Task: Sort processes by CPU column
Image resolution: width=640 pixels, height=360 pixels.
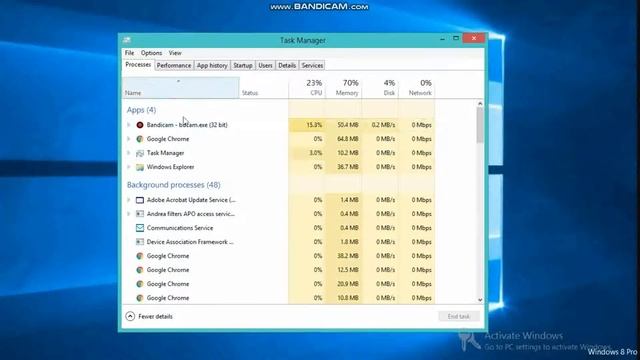Action: pos(307,88)
